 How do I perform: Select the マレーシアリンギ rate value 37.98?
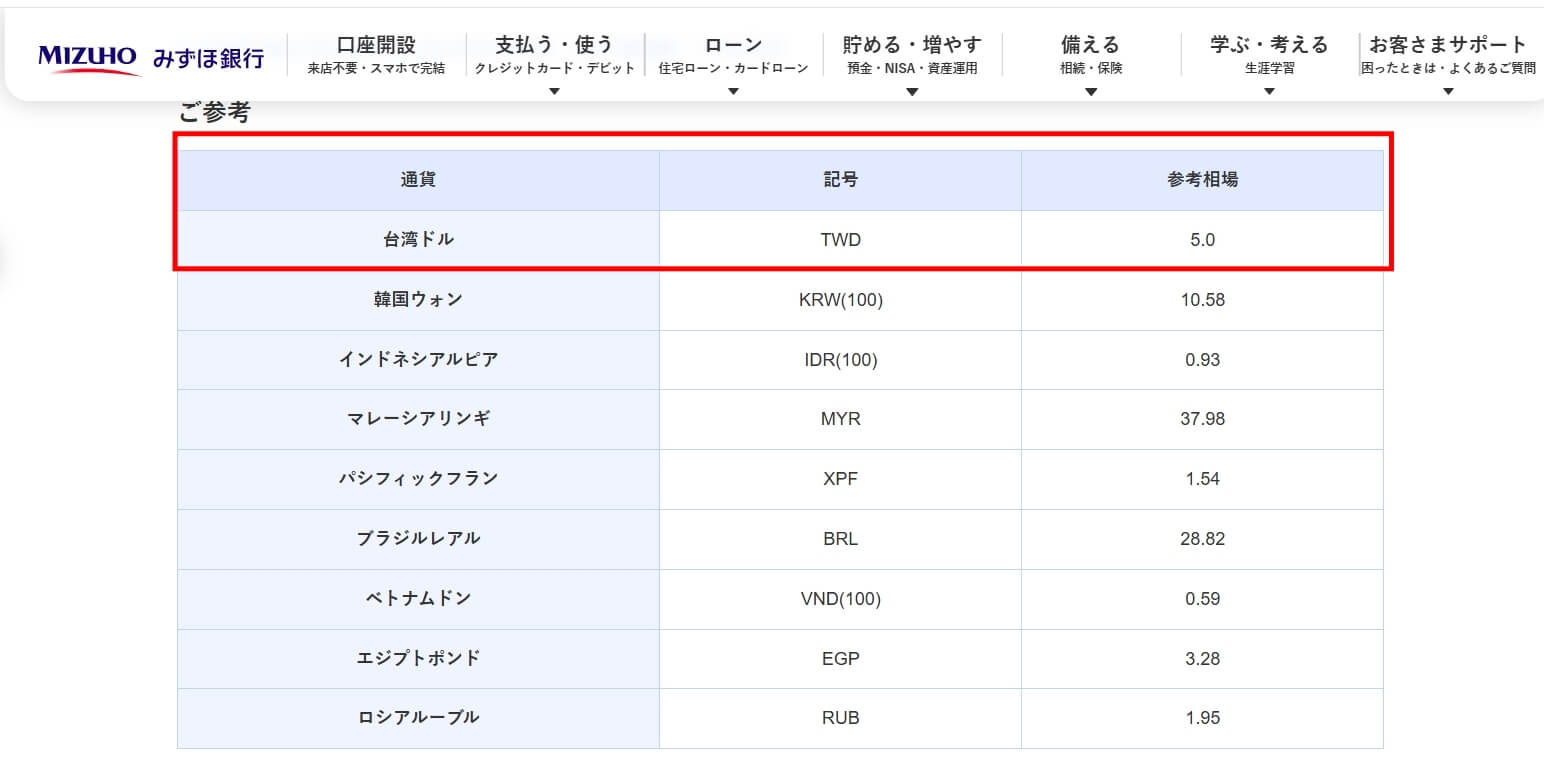pyautogui.click(x=1202, y=419)
